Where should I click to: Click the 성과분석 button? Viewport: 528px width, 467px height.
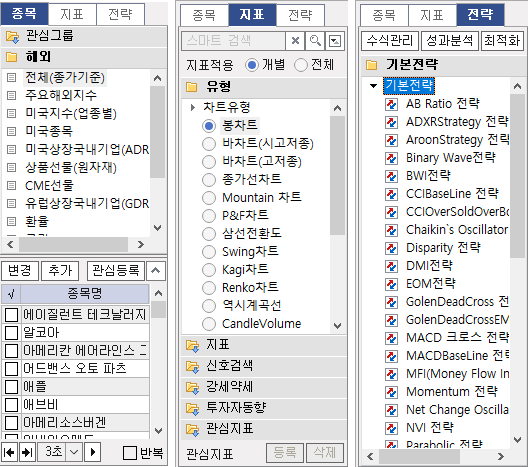(x=450, y=41)
